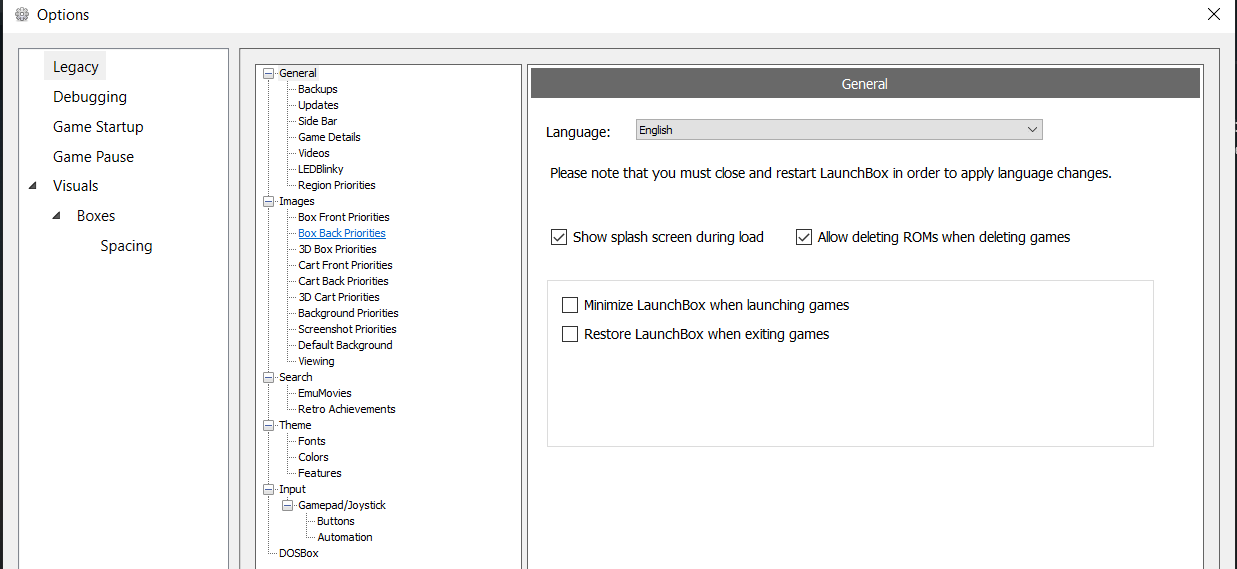This screenshot has height=569, width=1237.
Task: Select LEDBlinky in the tree
Action: (321, 169)
